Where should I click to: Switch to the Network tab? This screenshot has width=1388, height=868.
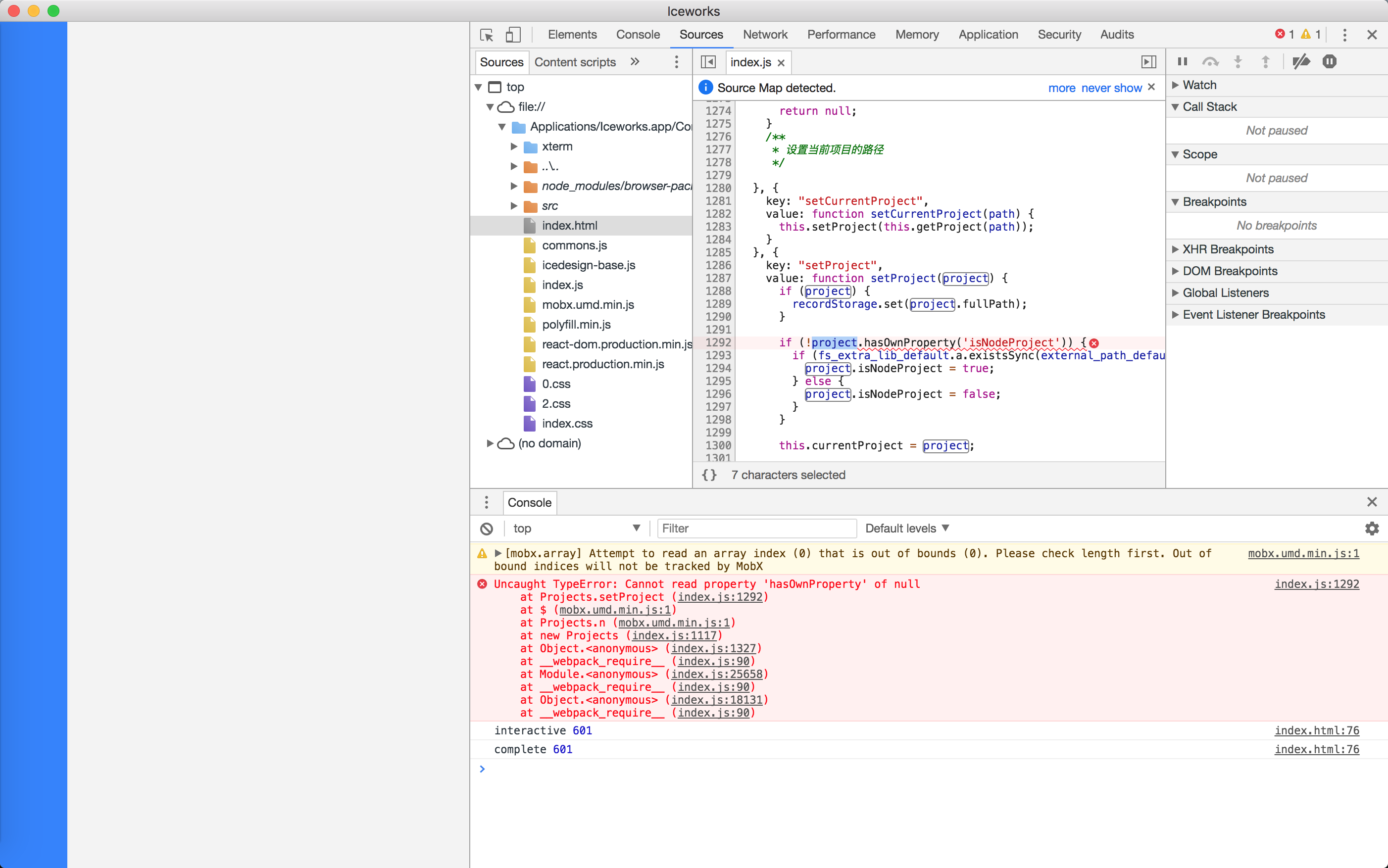click(x=765, y=35)
